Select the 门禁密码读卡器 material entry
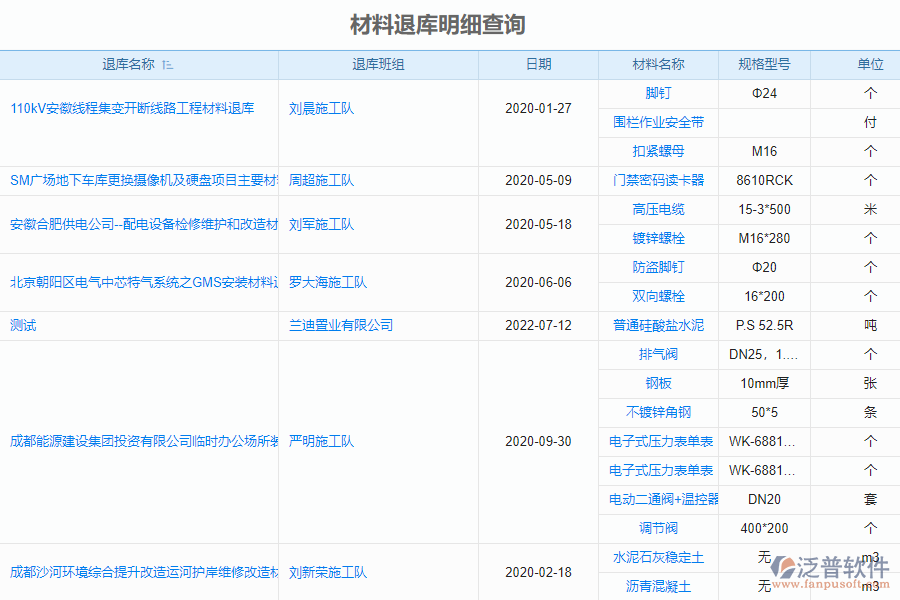900x600 pixels. 657,180
